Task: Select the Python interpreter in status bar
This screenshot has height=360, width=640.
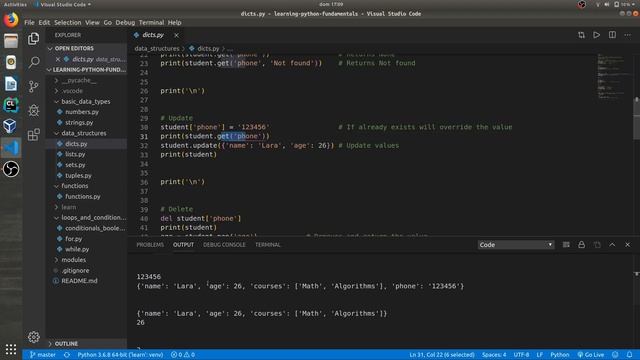Action: click(120, 355)
